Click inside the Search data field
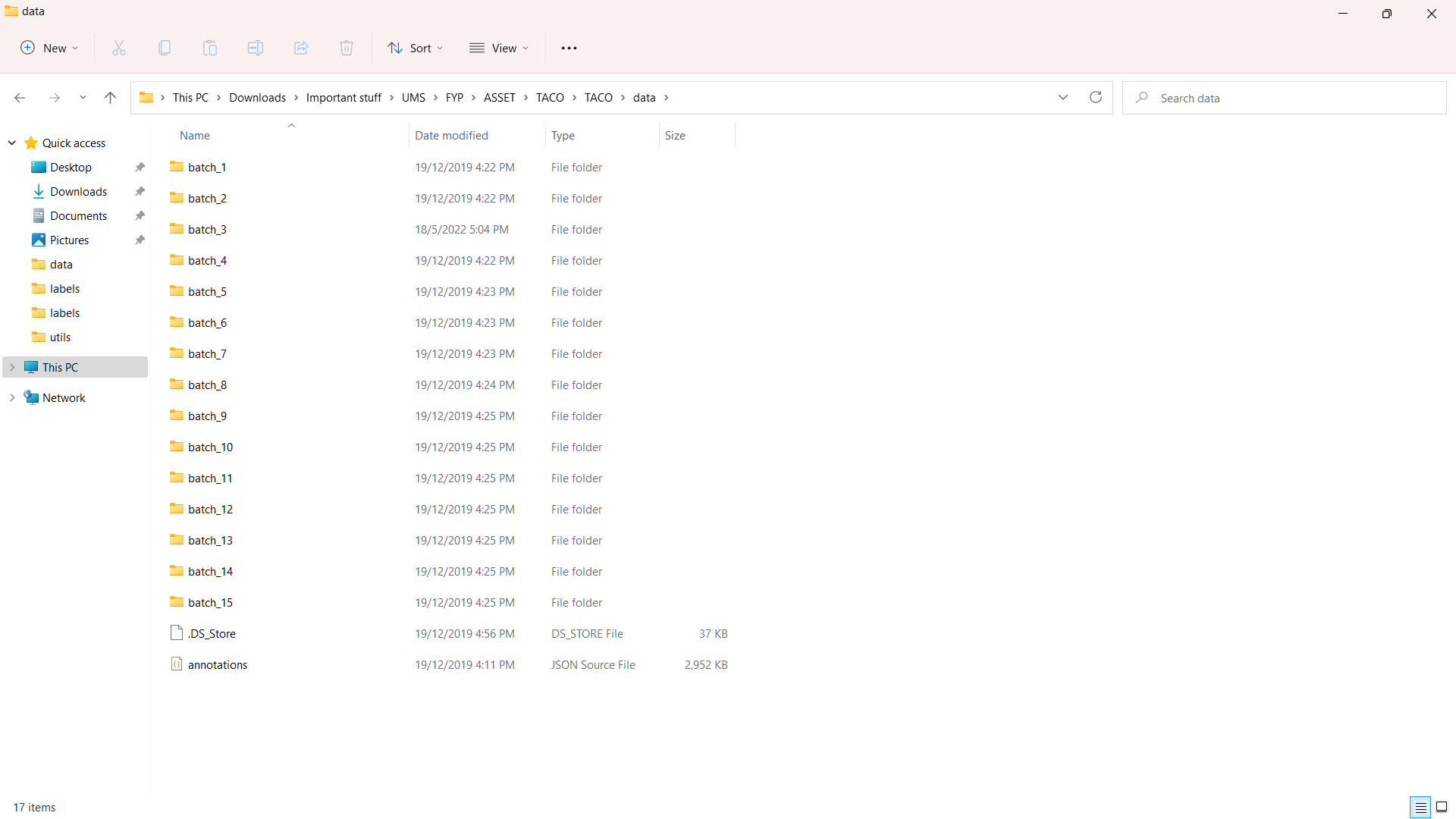This screenshot has height=819, width=1456. pyautogui.click(x=1251, y=97)
